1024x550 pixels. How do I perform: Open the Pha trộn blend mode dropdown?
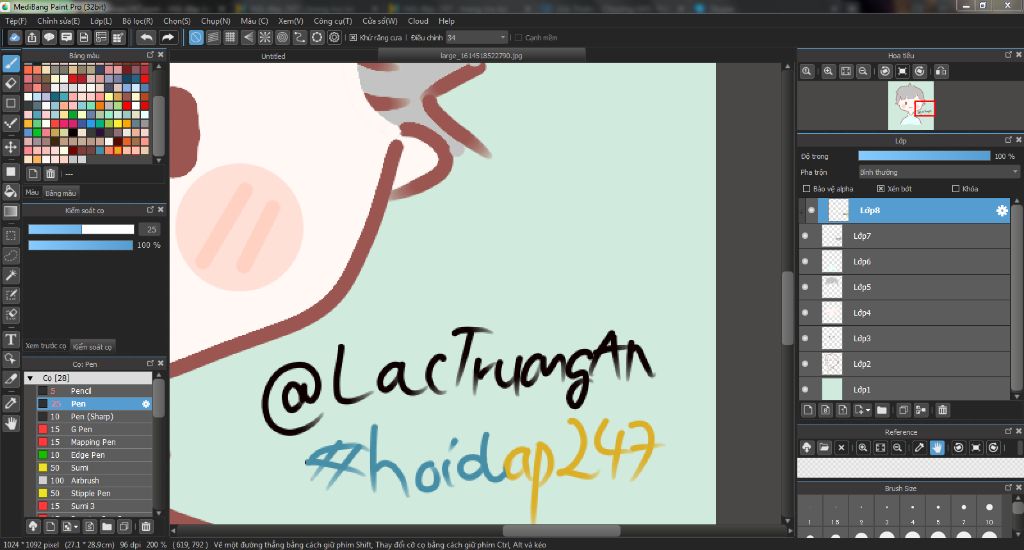(938, 172)
